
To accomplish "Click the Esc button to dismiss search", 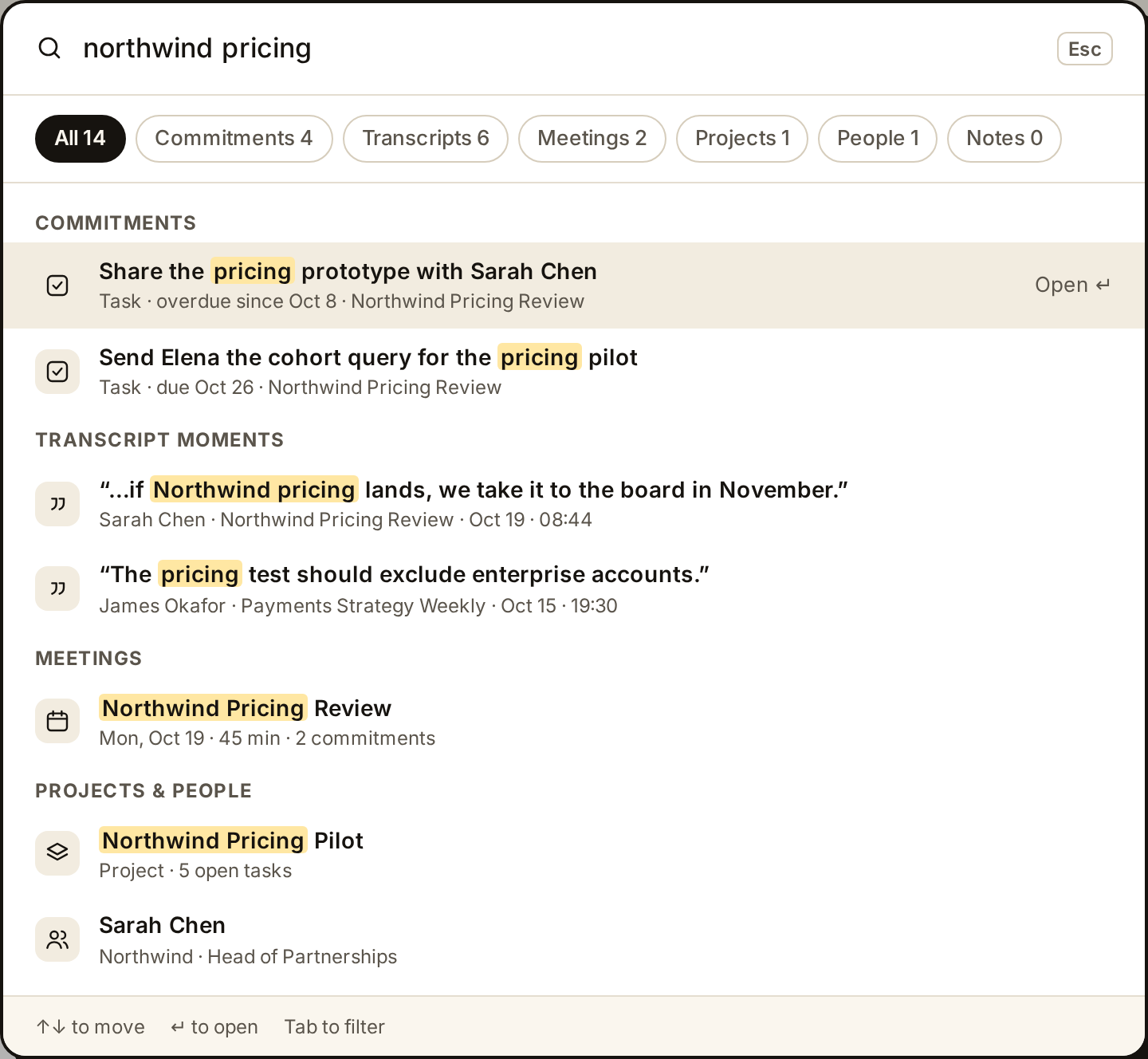I will (1084, 49).
